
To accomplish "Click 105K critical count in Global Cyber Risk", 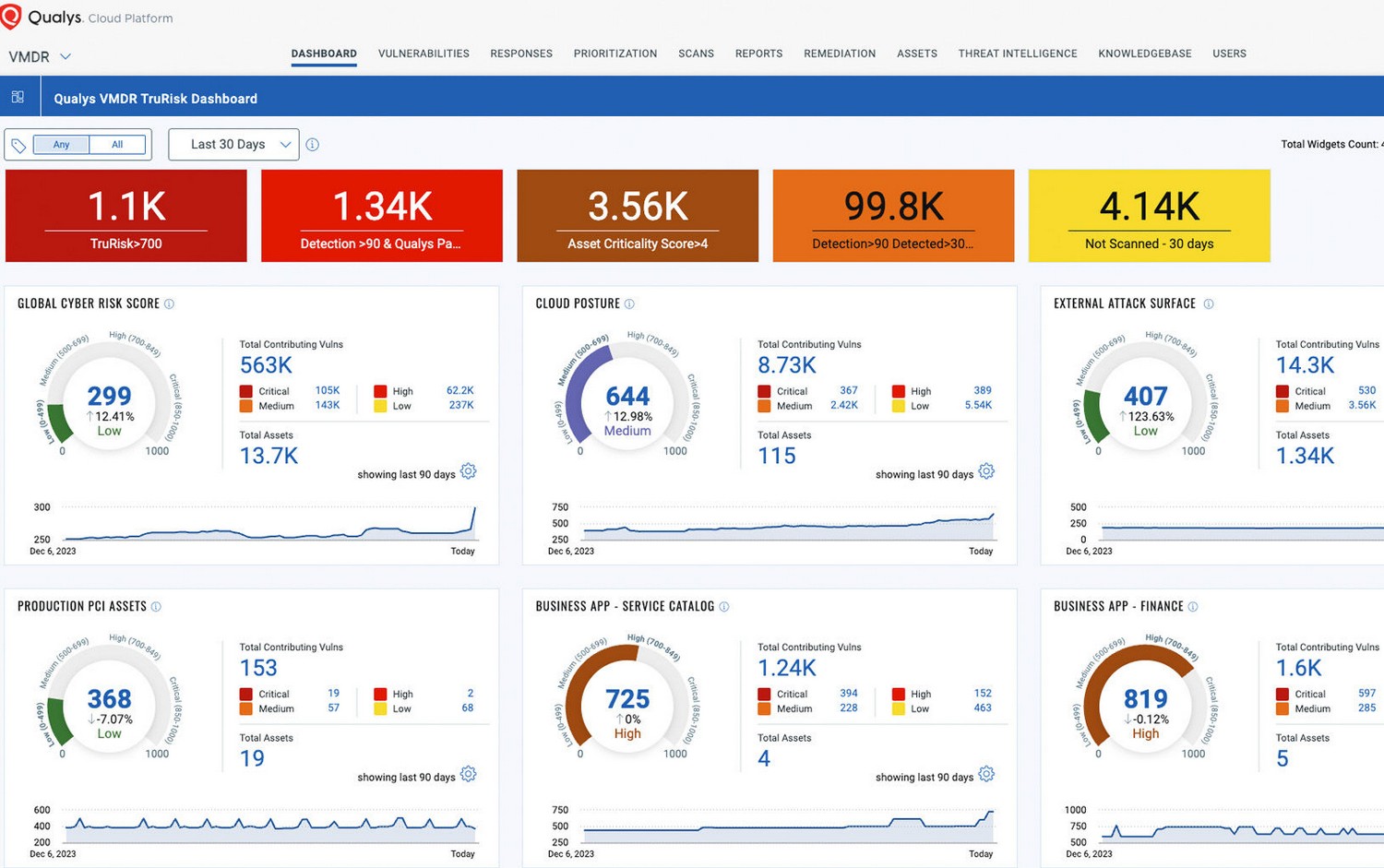I will tap(328, 390).
